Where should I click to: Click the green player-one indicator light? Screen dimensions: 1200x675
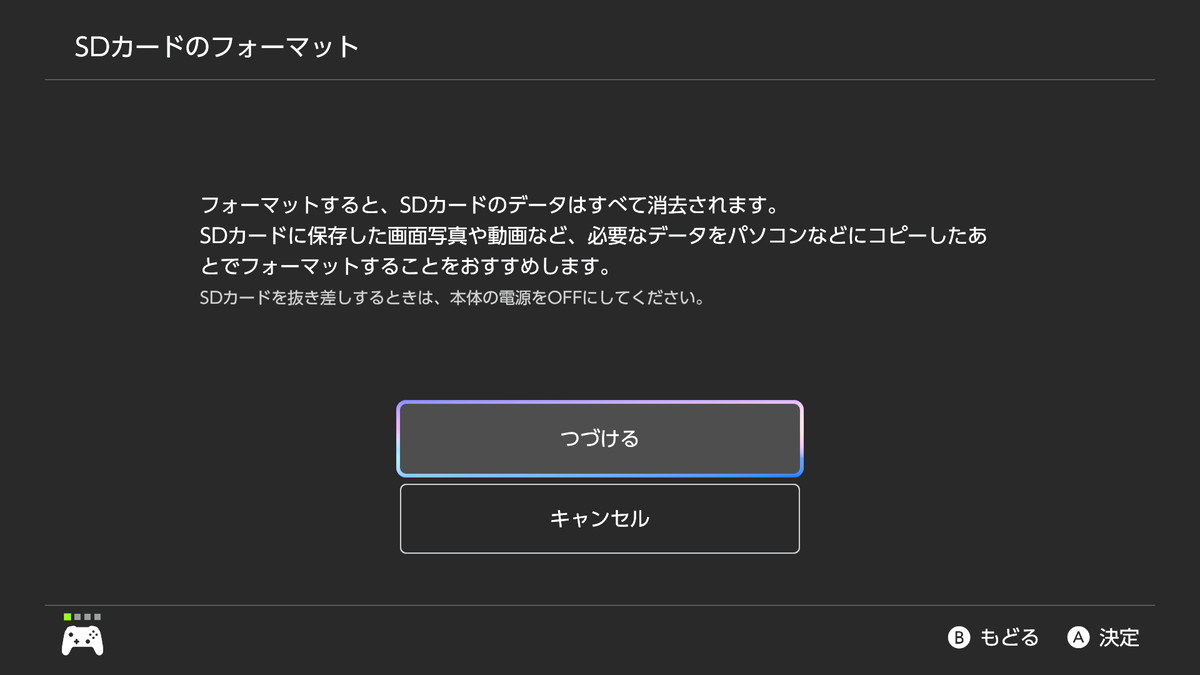pyautogui.click(x=67, y=617)
